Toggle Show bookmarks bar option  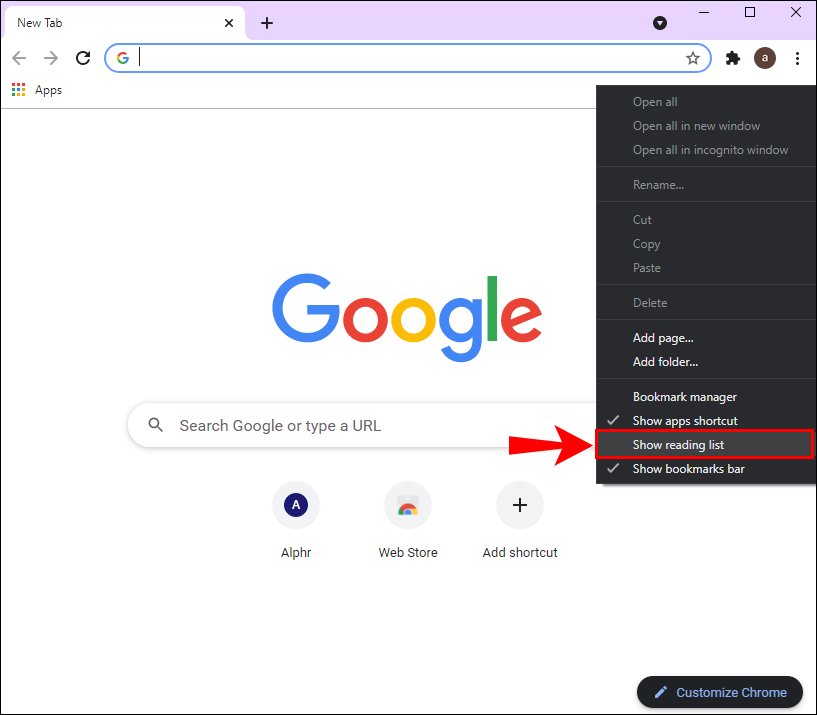coord(706,469)
